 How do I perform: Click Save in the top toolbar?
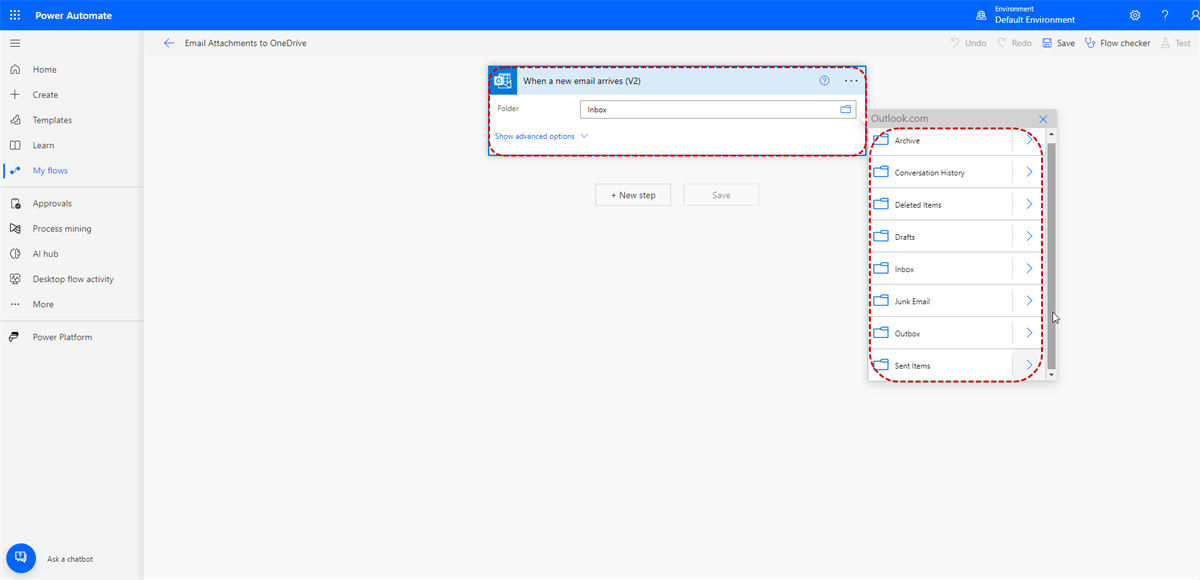point(1058,43)
